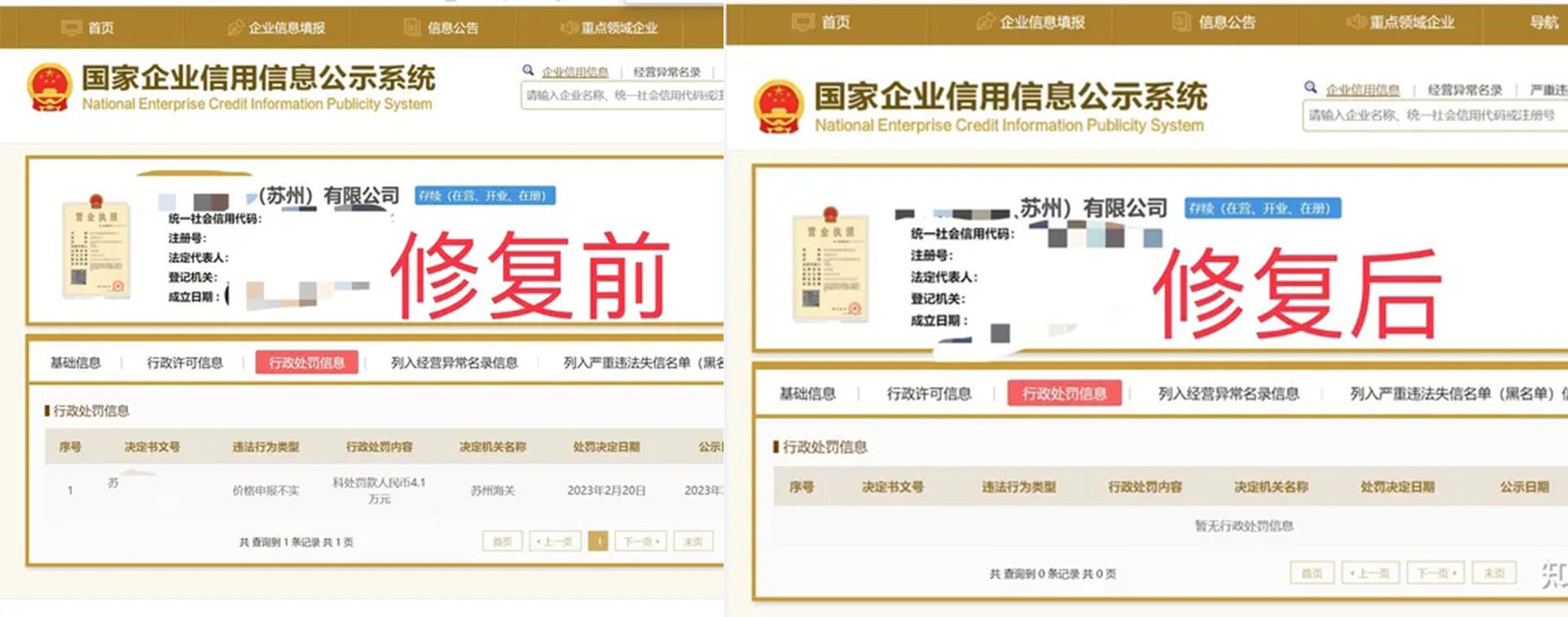Click 决定书文号 column header in left table
The height and width of the screenshot is (617, 1568).
(152, 447)
